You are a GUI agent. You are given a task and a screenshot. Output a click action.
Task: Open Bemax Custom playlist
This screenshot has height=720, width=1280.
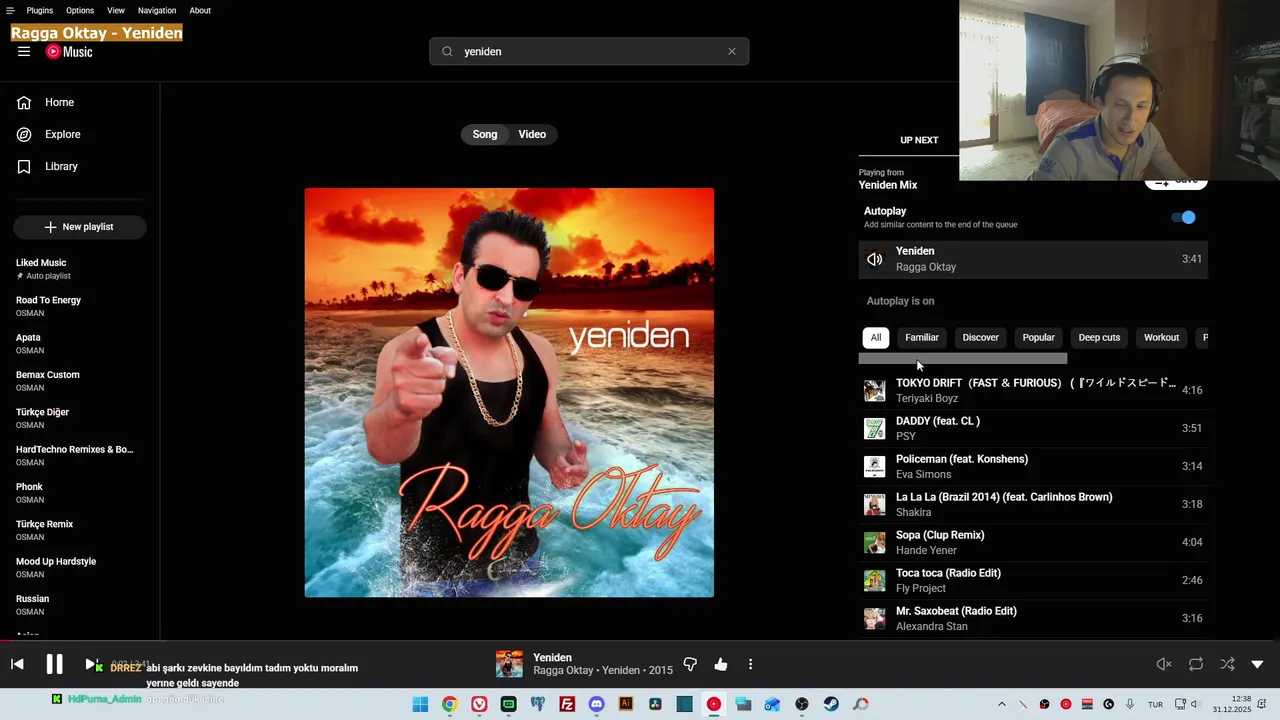coord(80,381)
